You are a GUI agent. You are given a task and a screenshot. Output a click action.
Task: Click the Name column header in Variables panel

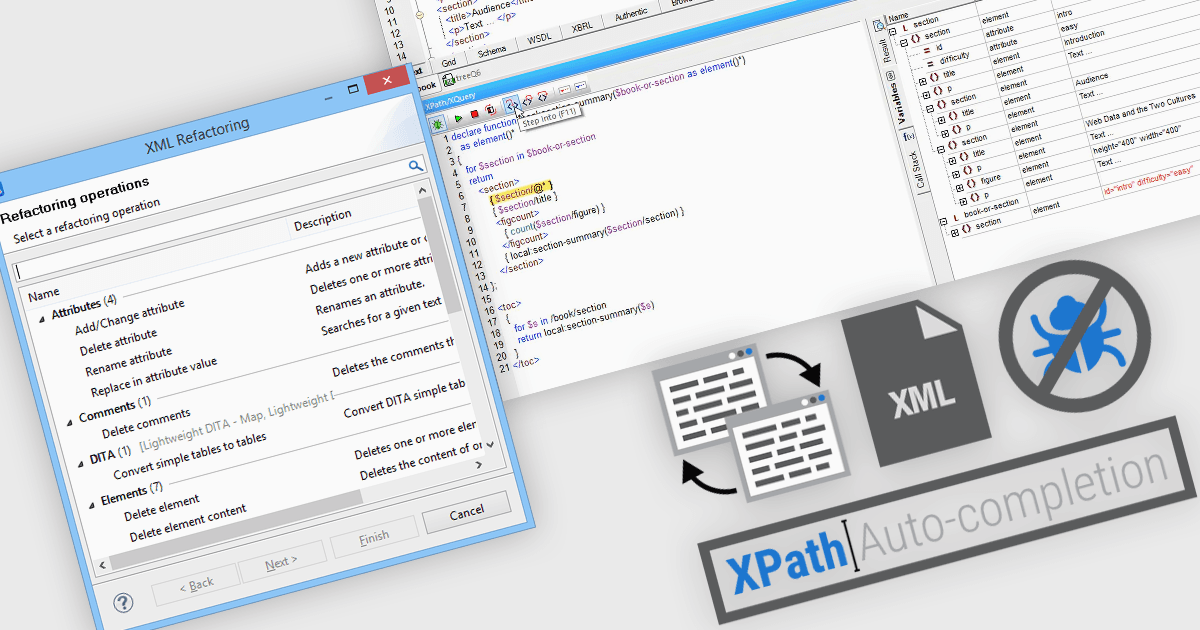pos(899,16)
